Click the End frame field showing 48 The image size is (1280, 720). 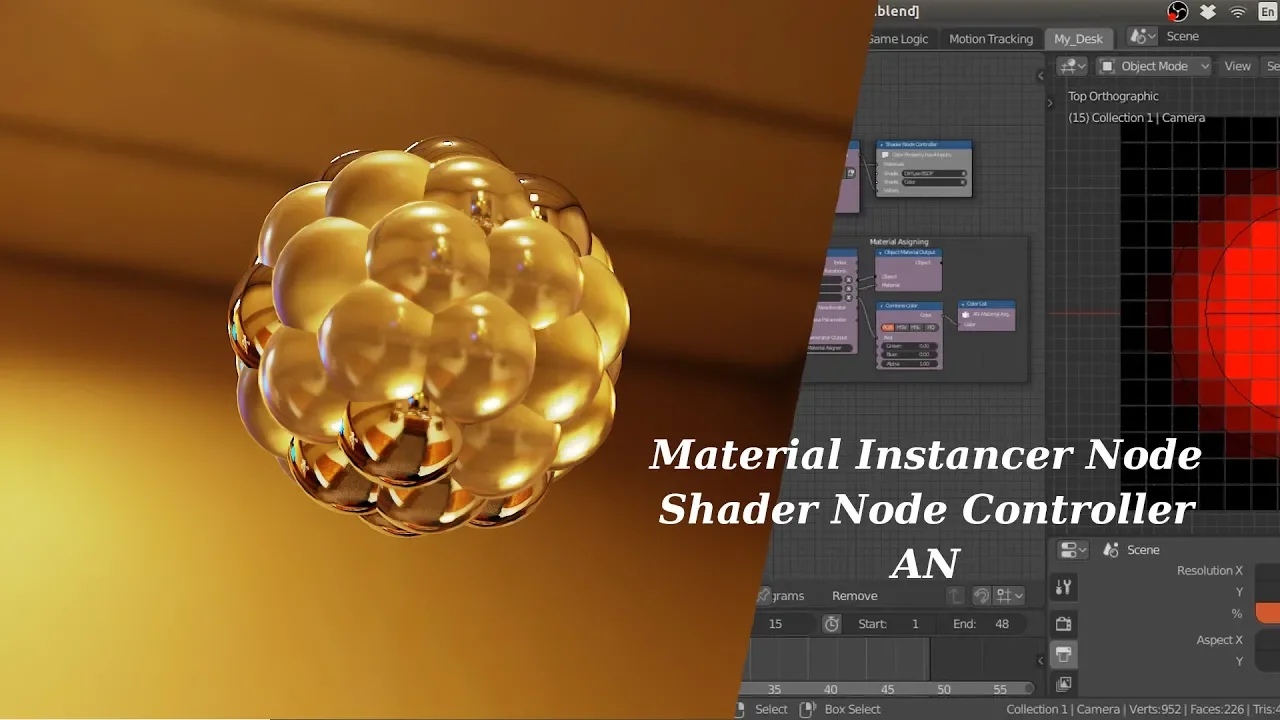point(981,624)
